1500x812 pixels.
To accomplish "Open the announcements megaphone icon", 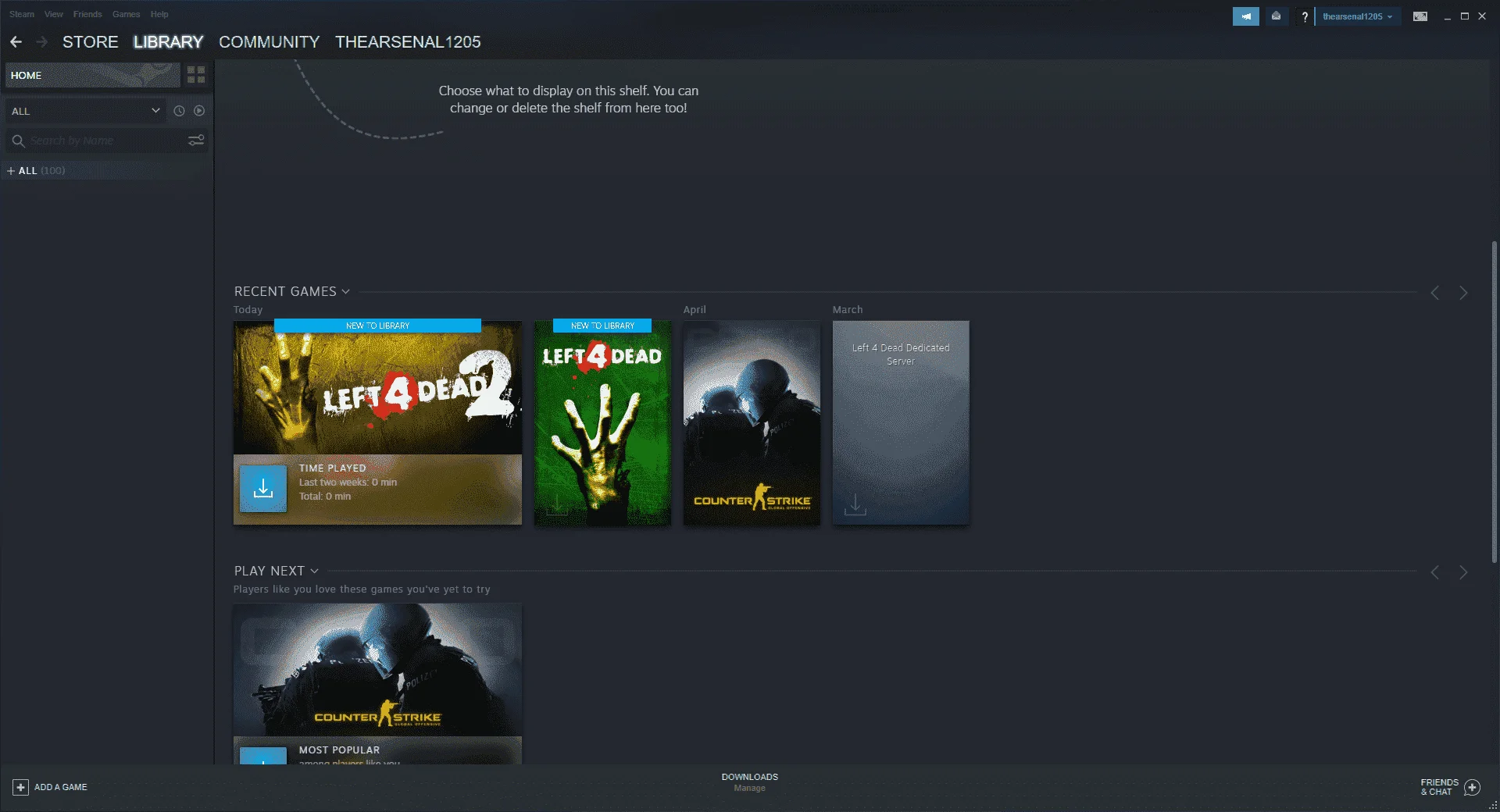I will click(x=1245, y=16).
